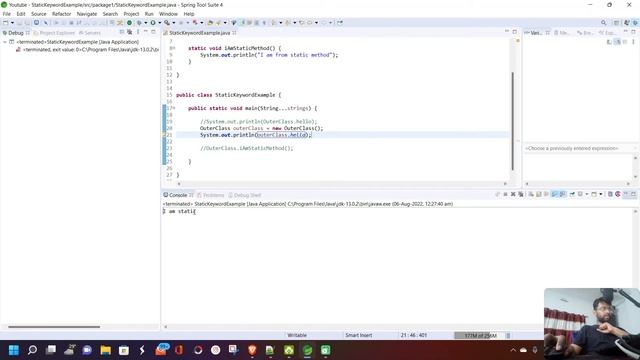640x360 pixels.
Task: Open the taskbar Search icon
Action: tap(32, 350)
